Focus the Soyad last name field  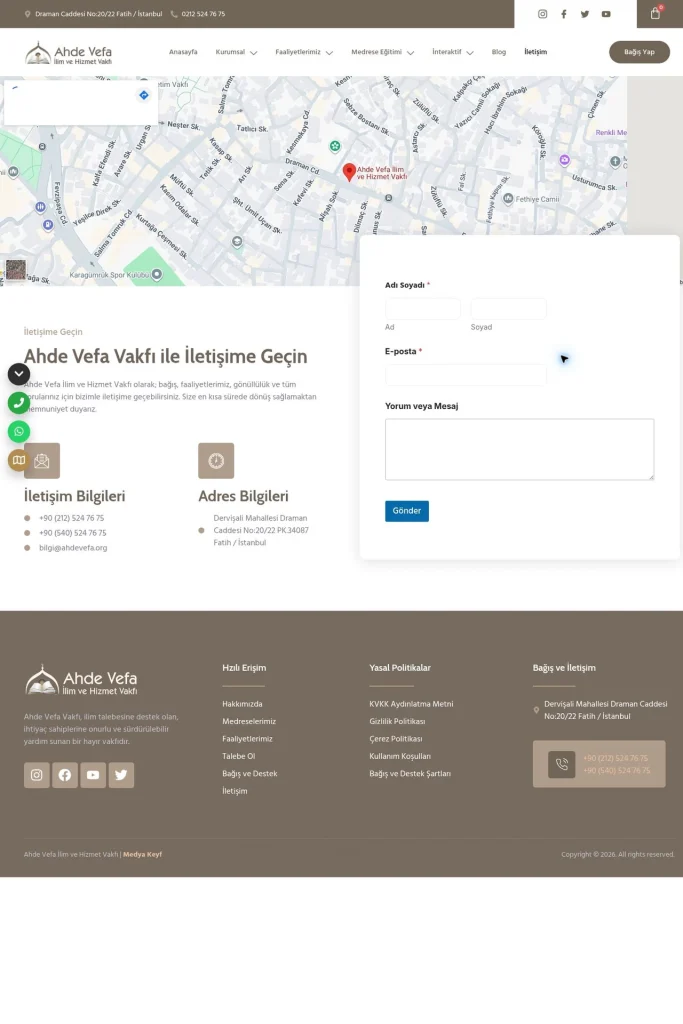coord(509,309)
